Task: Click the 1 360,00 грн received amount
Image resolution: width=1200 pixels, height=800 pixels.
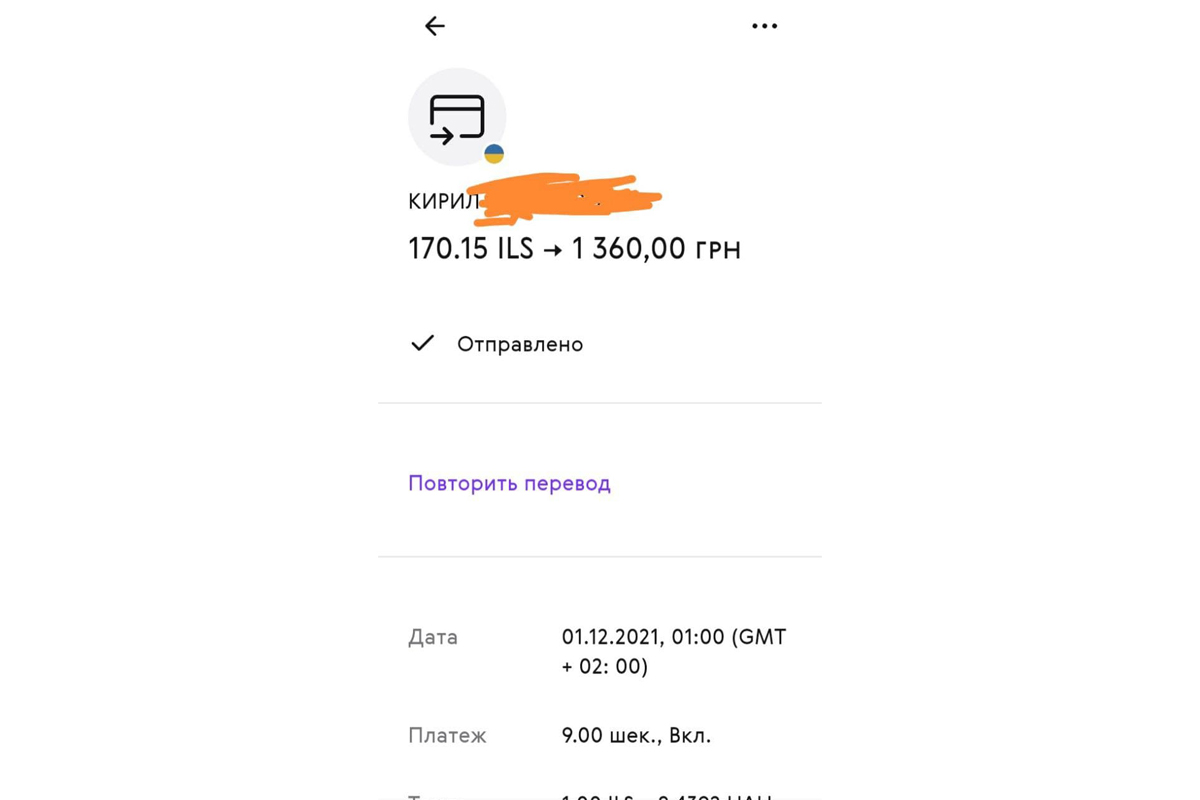Action: [656, 249]
